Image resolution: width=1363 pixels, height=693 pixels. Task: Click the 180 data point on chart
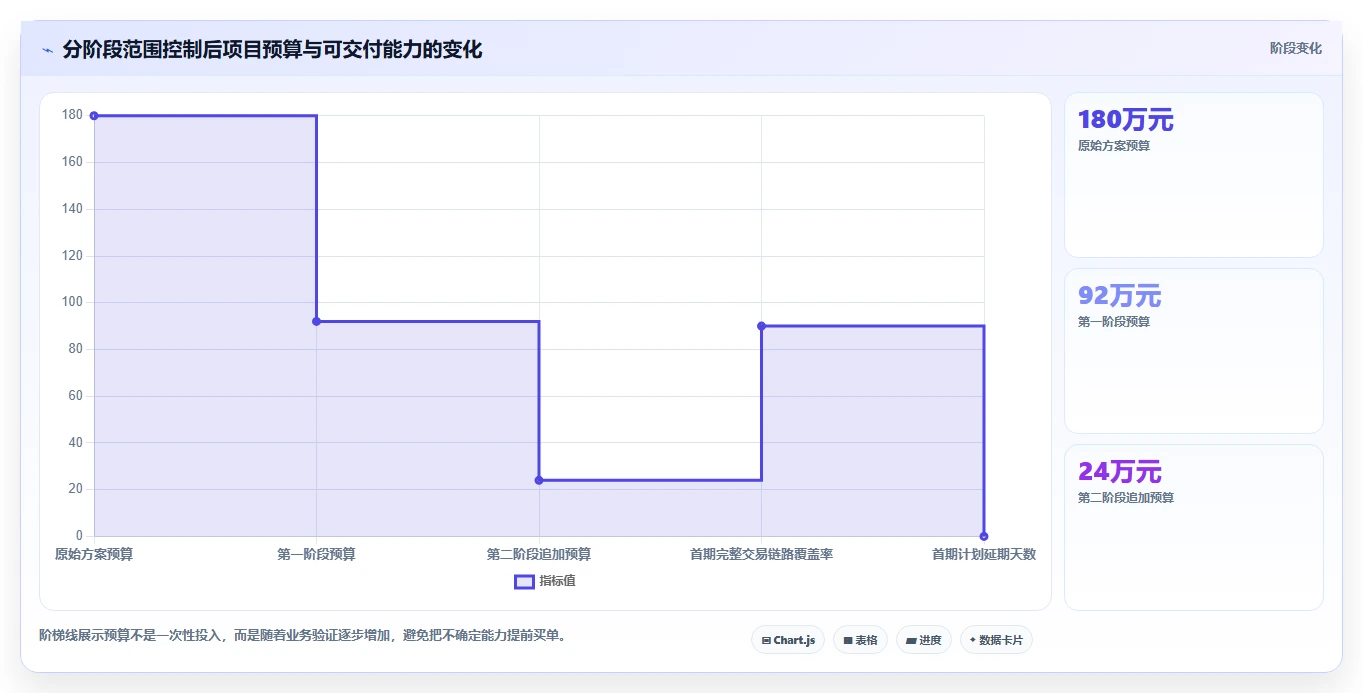pyautogui.click(x=94, y=116)
